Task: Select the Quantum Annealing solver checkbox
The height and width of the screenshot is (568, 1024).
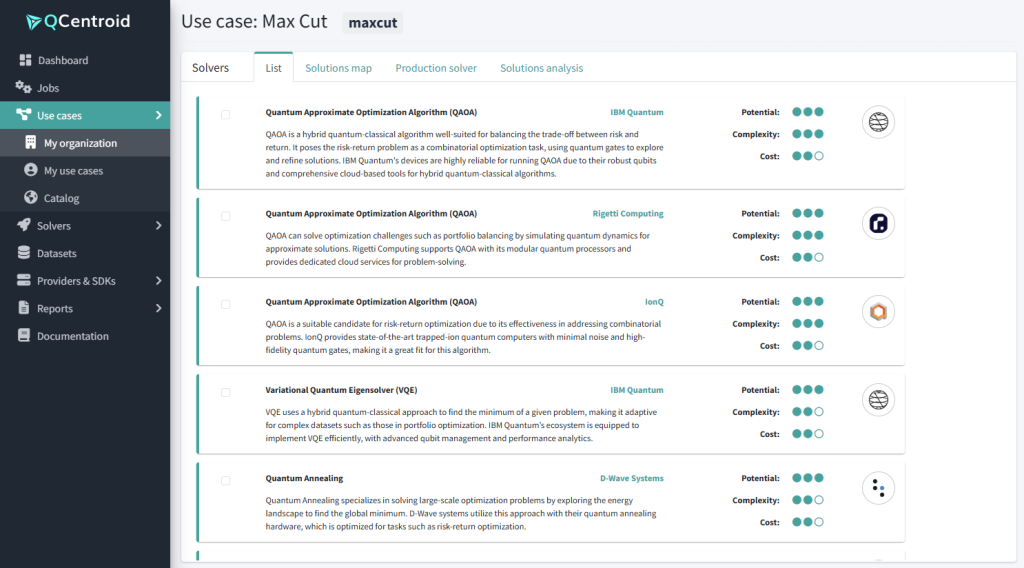Action: [226, 481]
